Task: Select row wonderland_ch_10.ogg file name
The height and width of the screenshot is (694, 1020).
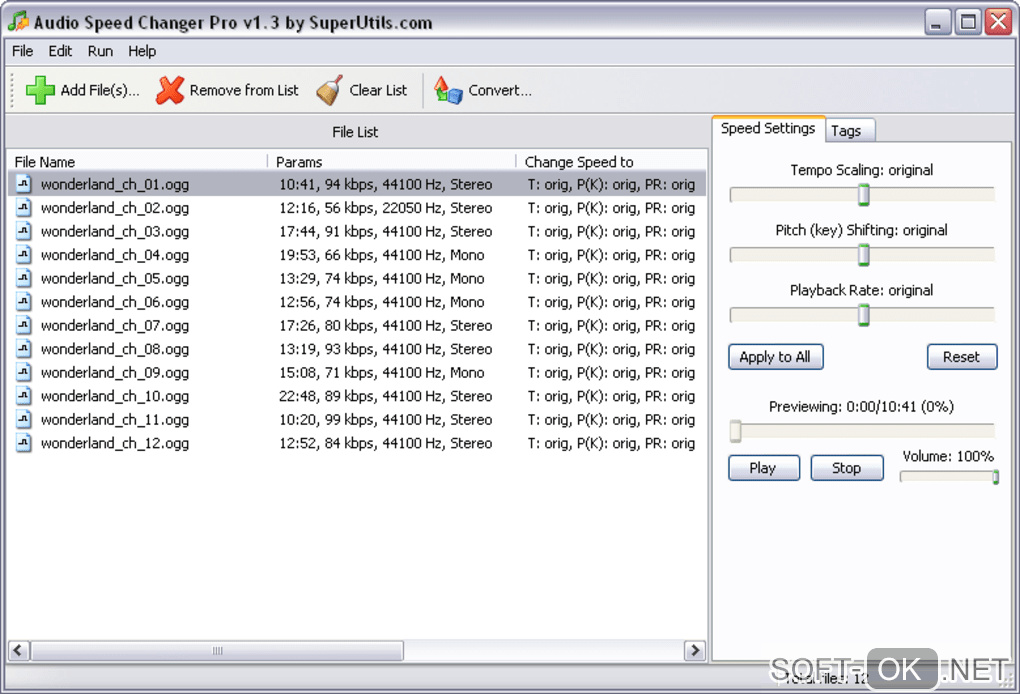Action: [x=115, y=396]
